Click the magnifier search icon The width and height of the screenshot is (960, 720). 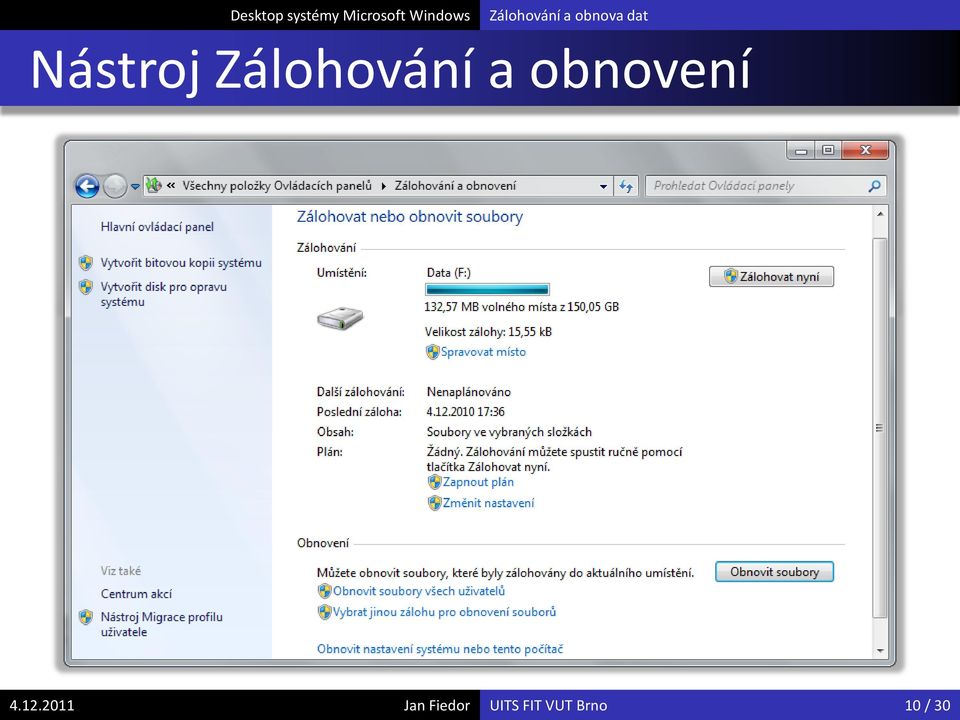coord(875,186)
